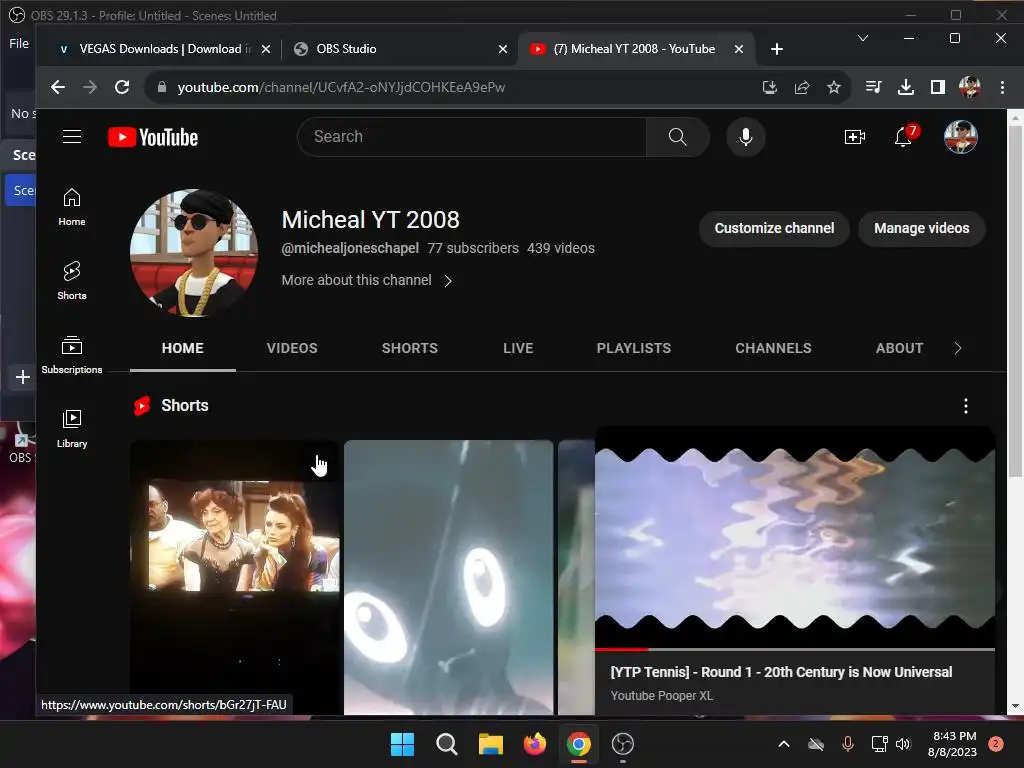Open the first Short with three people
The image size is (1024, 768).
pyautogui.click(x=234, y=577)
